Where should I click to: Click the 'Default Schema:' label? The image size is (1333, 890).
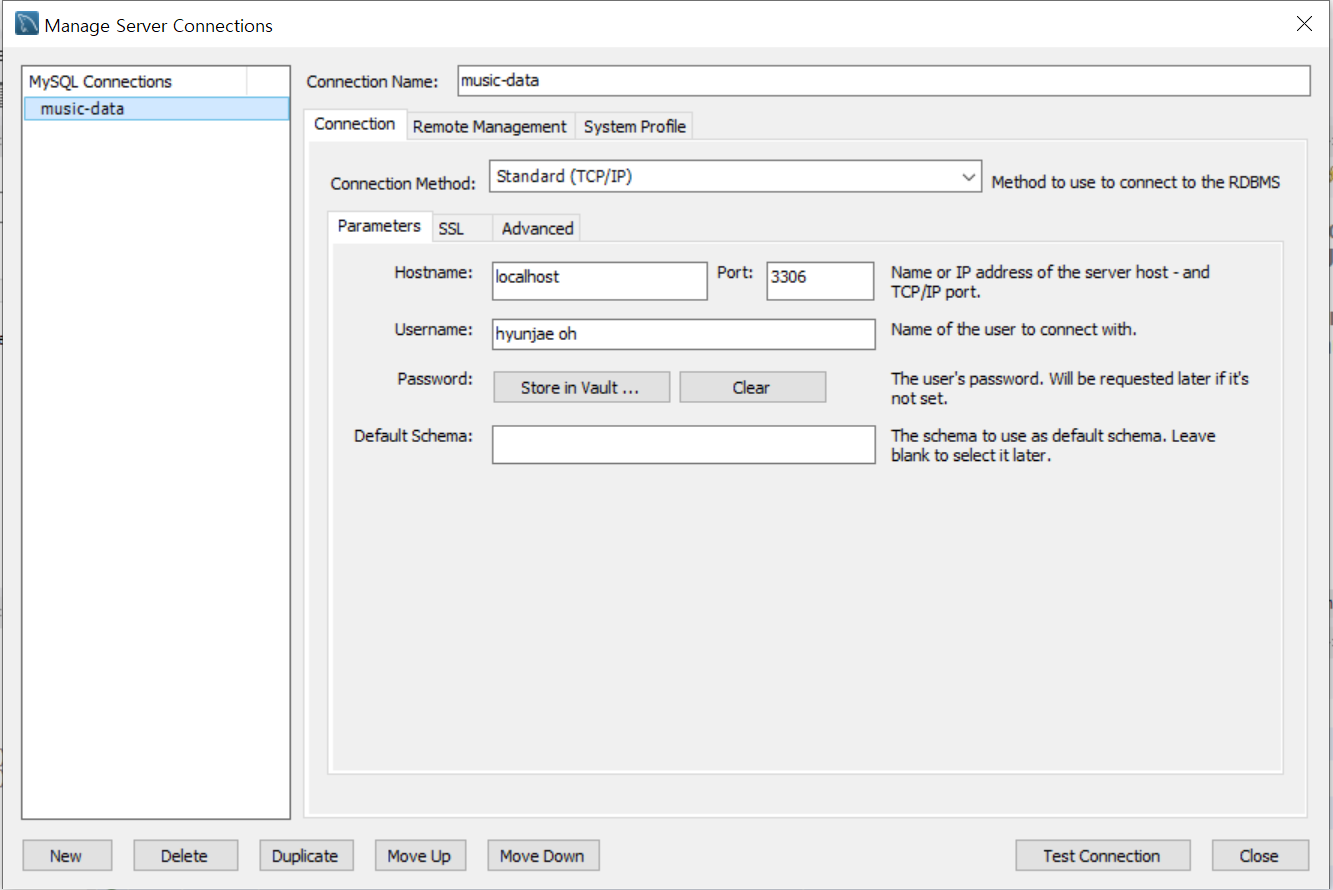click(413, 436)
